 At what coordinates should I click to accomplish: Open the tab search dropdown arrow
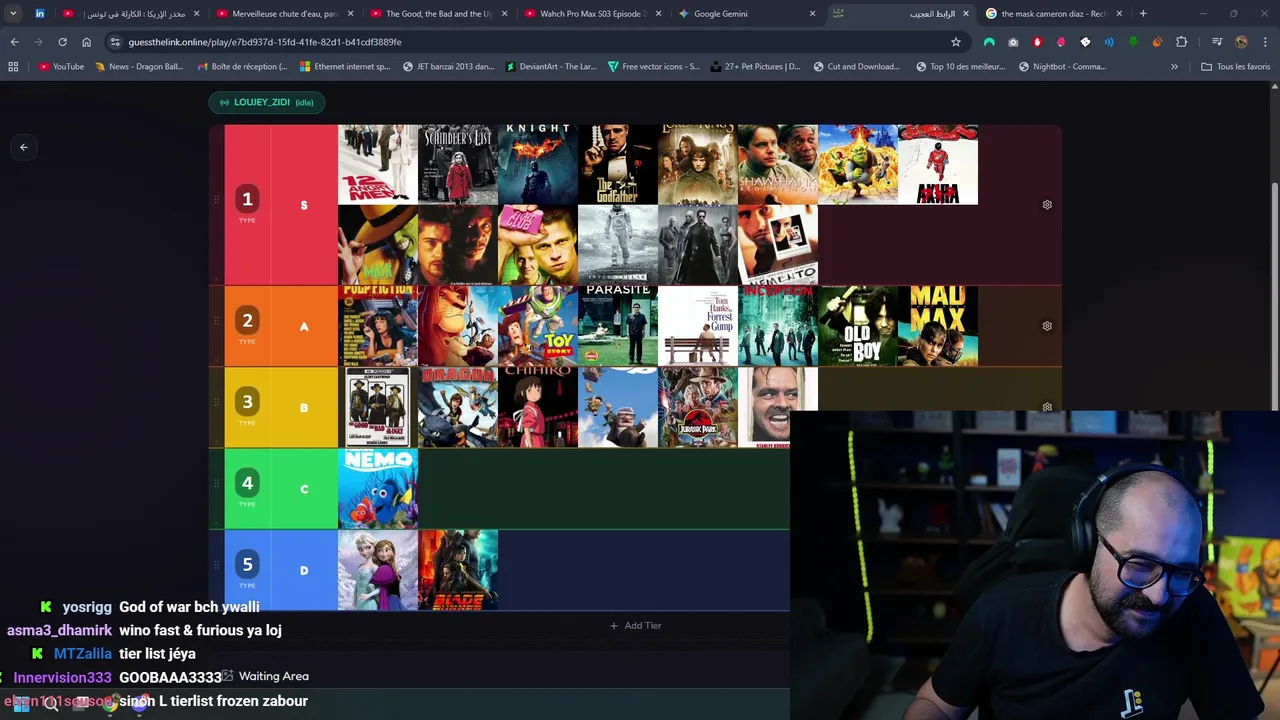[x=13, y=14]
